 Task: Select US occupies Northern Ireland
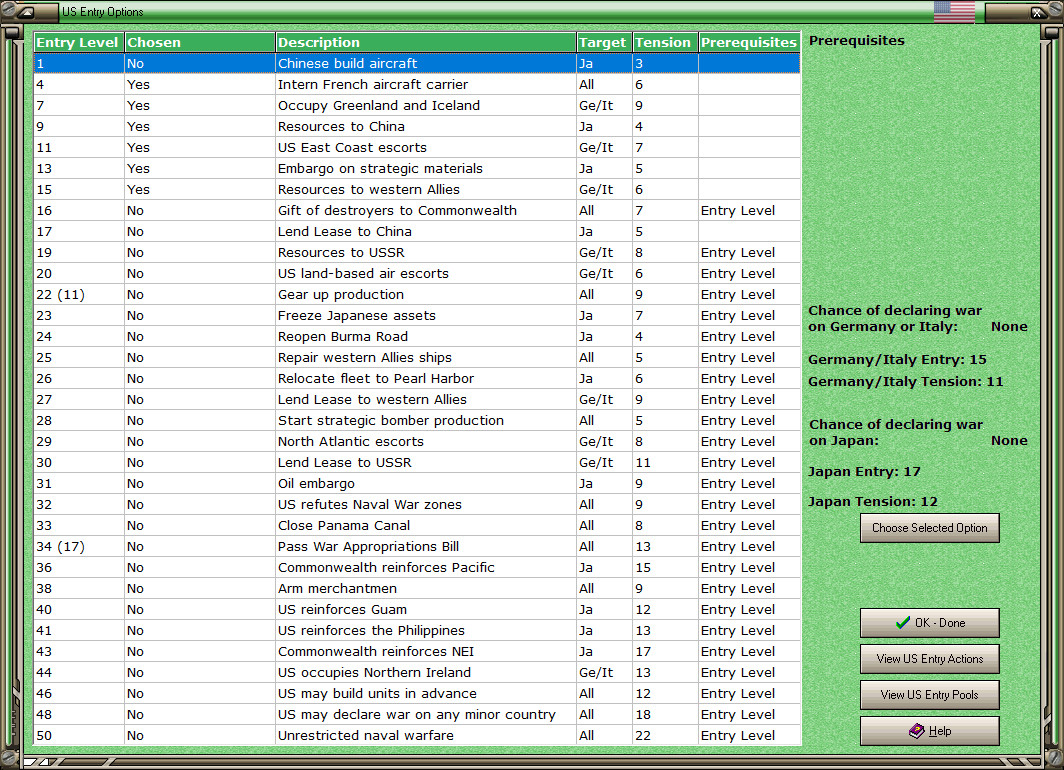(x=417, y=673)
